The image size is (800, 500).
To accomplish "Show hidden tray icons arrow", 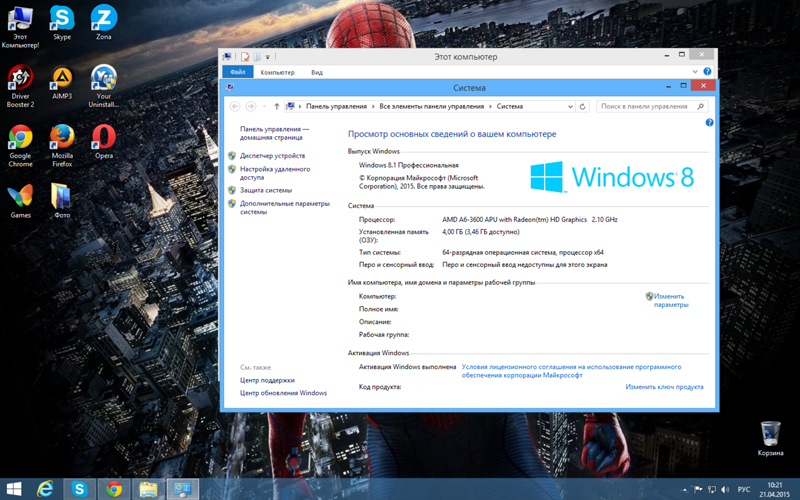I will click(x=685, y=490).
